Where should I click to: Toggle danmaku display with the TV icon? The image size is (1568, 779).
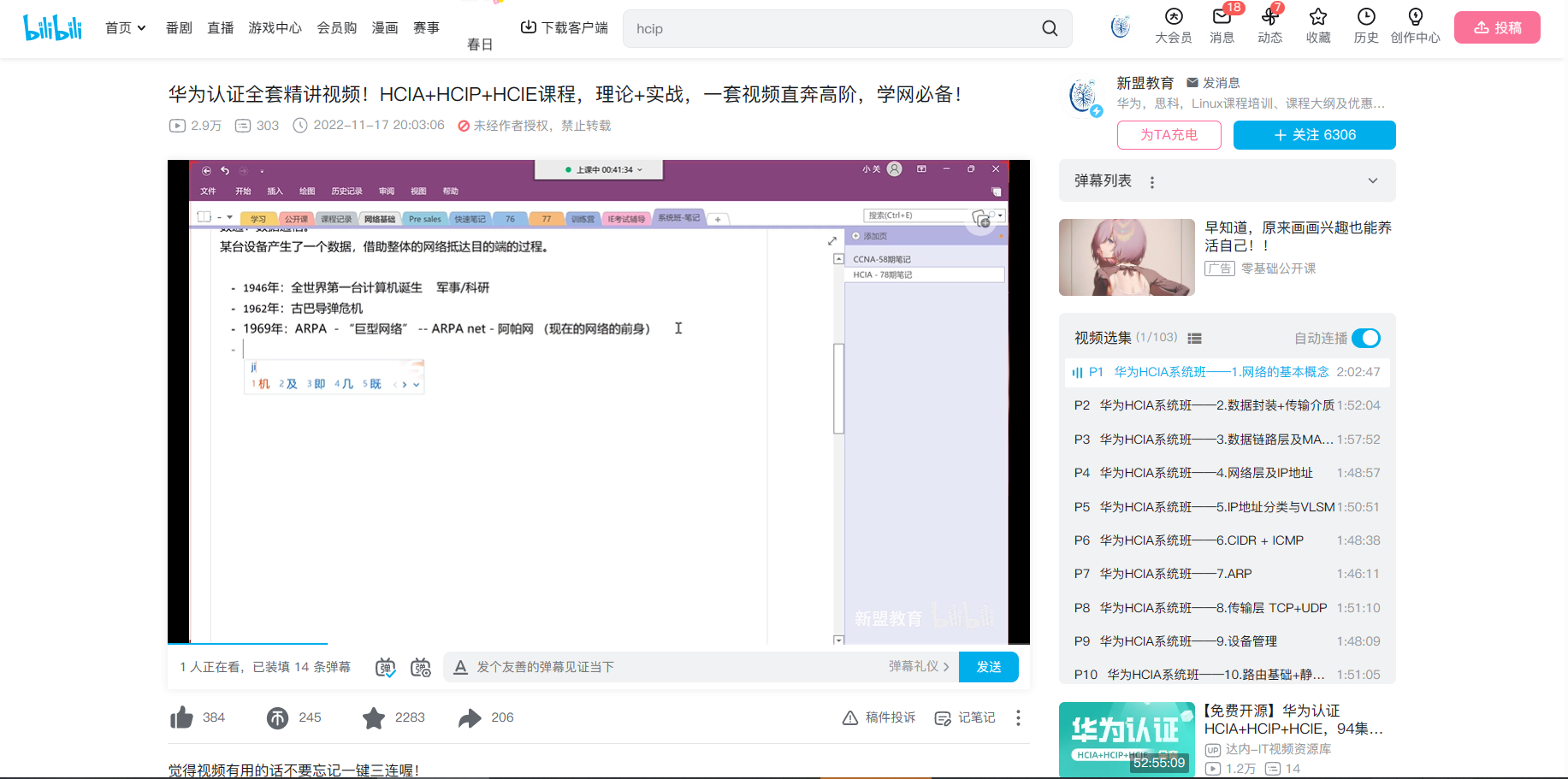click(385, 667)
